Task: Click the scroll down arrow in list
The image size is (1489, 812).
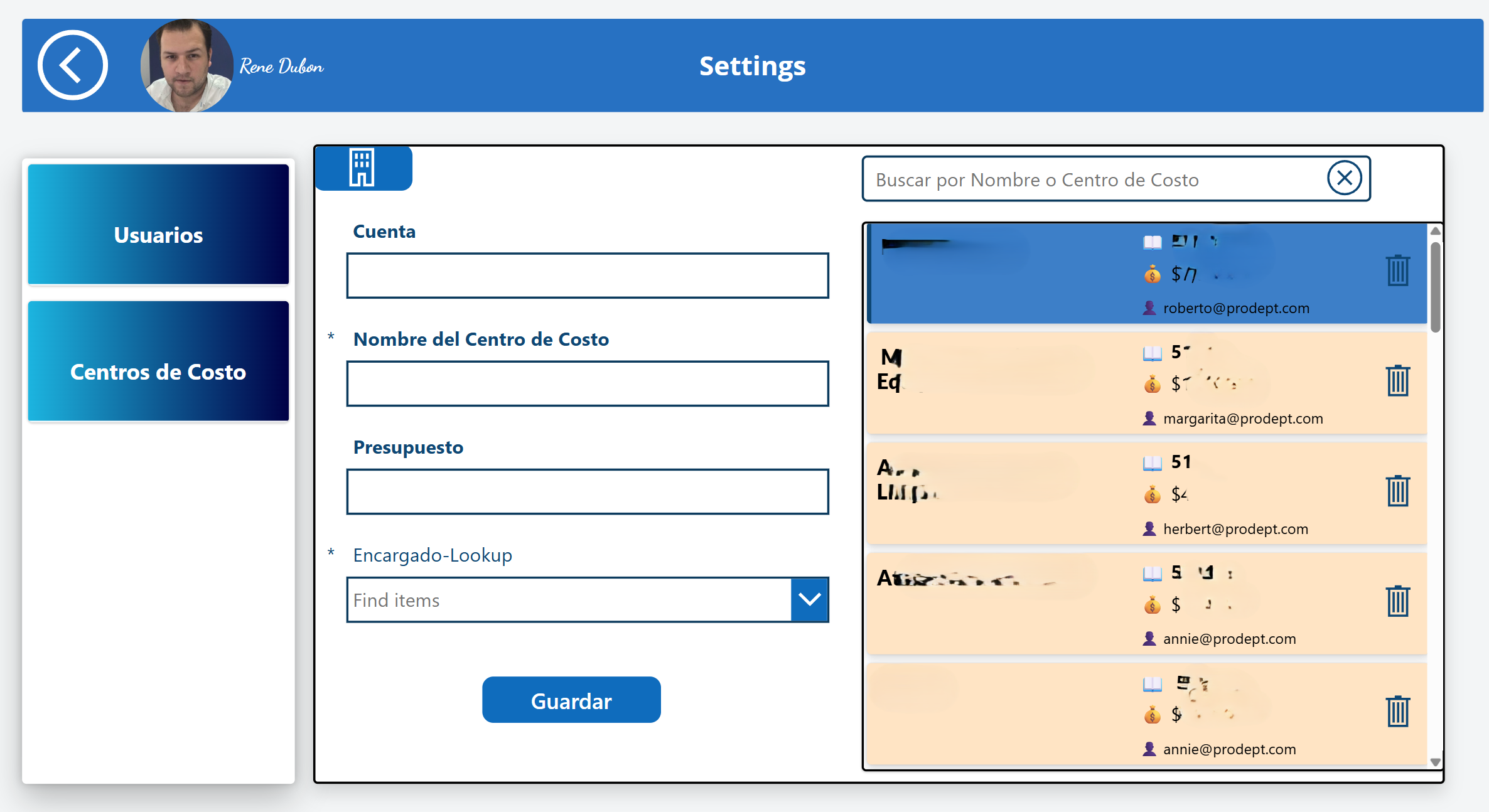Action: point(1435,762)
